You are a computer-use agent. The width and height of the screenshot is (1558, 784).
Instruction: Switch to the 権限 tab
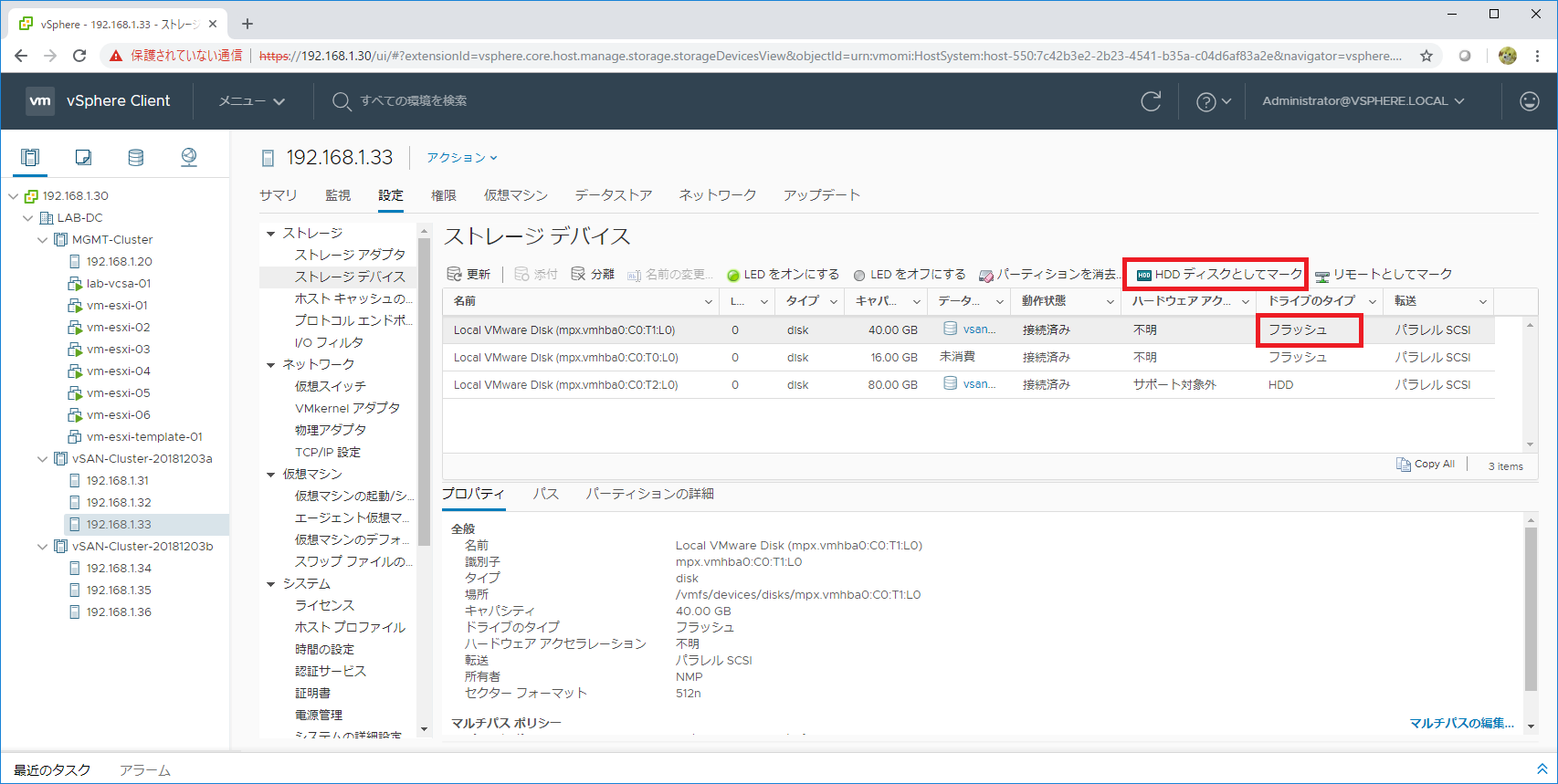tap(444, 195)
